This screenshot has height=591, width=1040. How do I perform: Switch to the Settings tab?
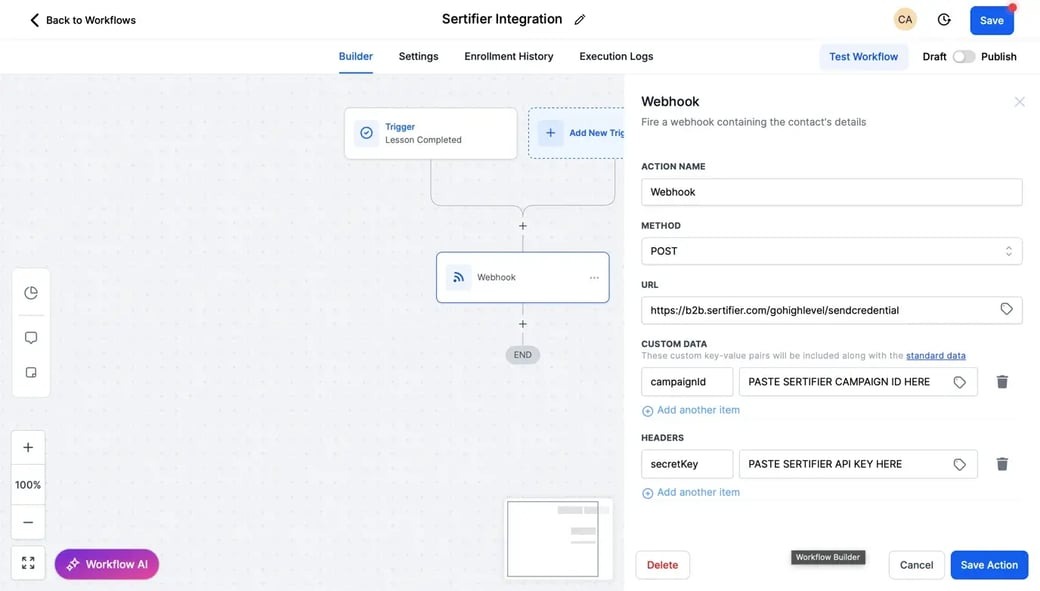coord(418,57)
